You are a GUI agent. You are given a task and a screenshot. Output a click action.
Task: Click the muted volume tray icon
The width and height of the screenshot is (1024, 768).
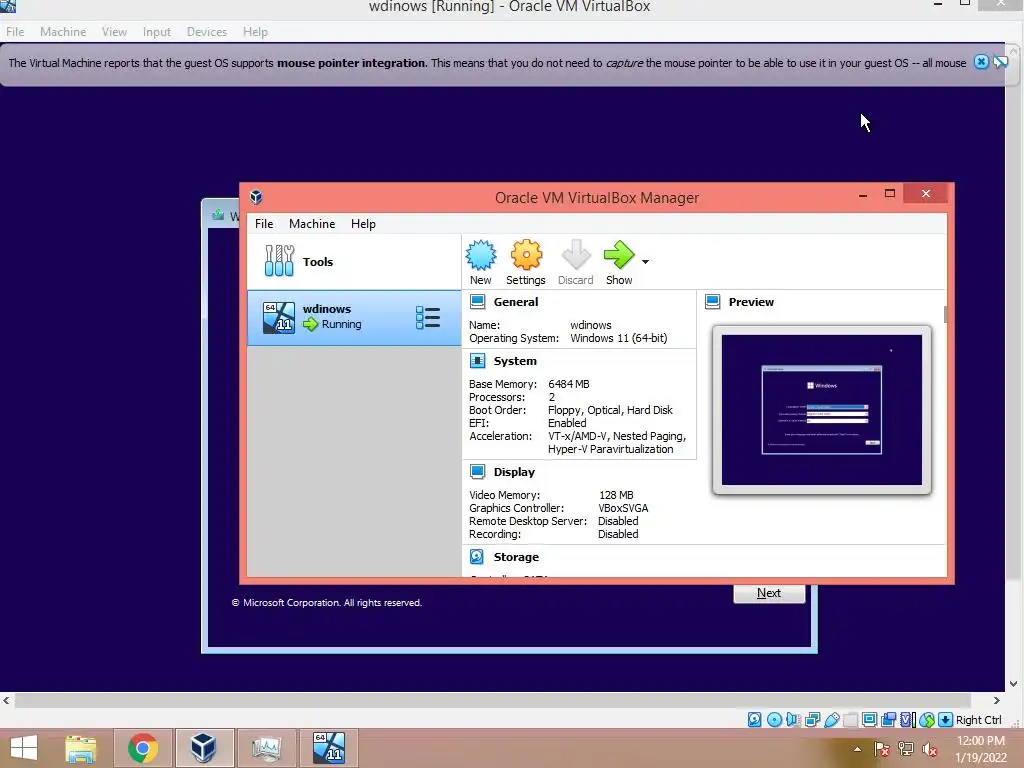tap(929, 749)
